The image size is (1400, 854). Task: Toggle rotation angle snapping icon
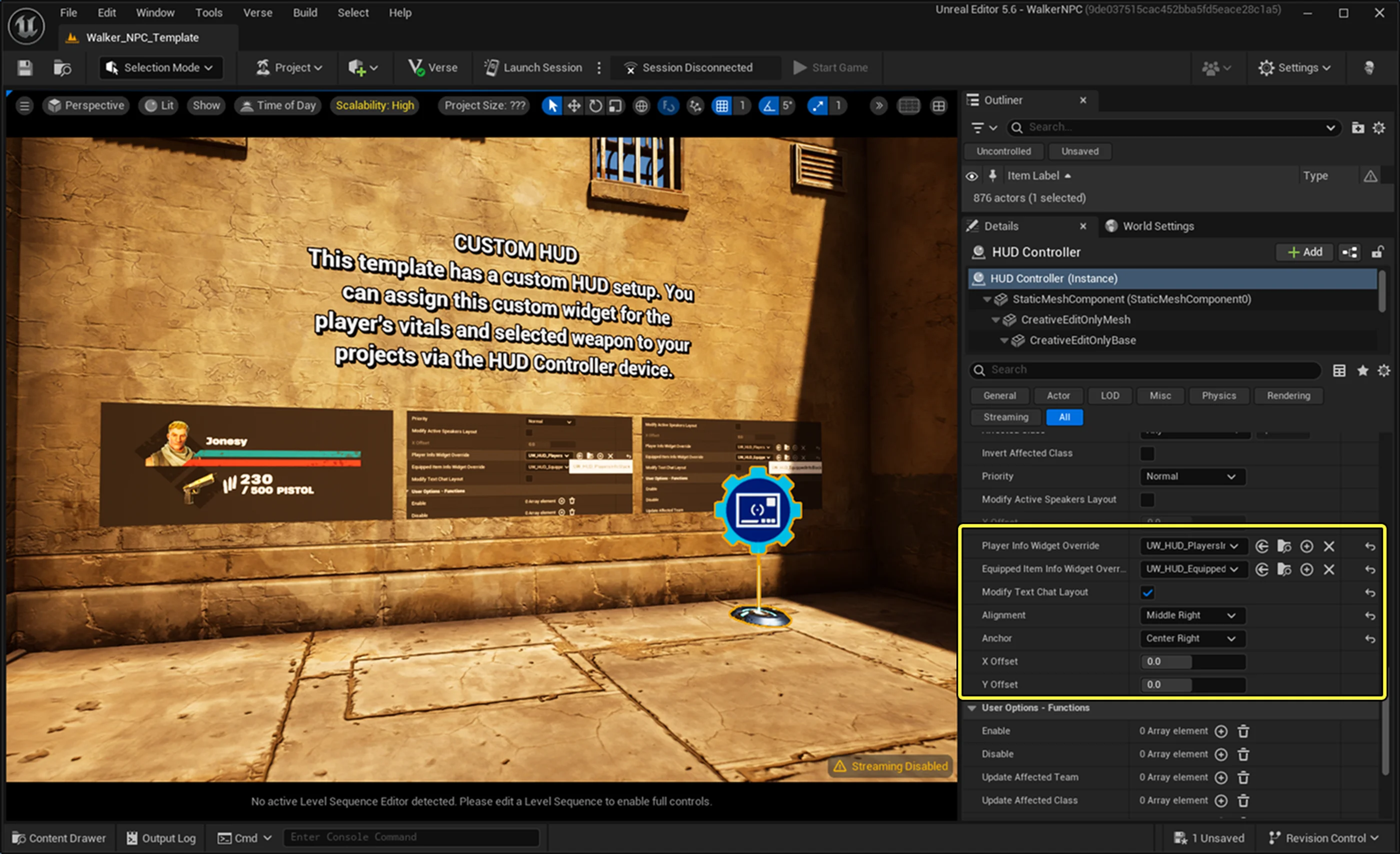pyautogui.click(x=769, y=106)
